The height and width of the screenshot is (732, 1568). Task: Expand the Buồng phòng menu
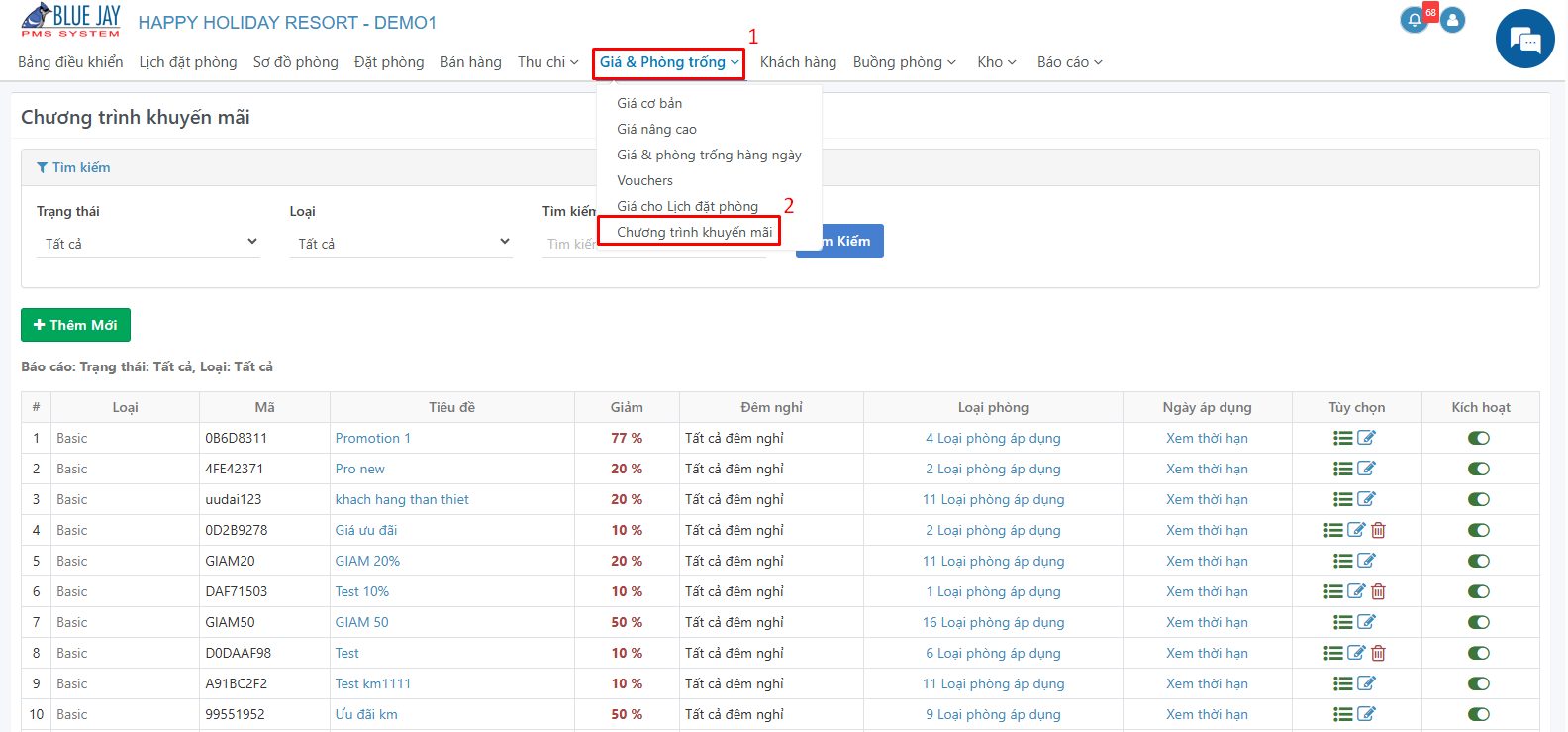pyautogui.click(x=905, y=62)
